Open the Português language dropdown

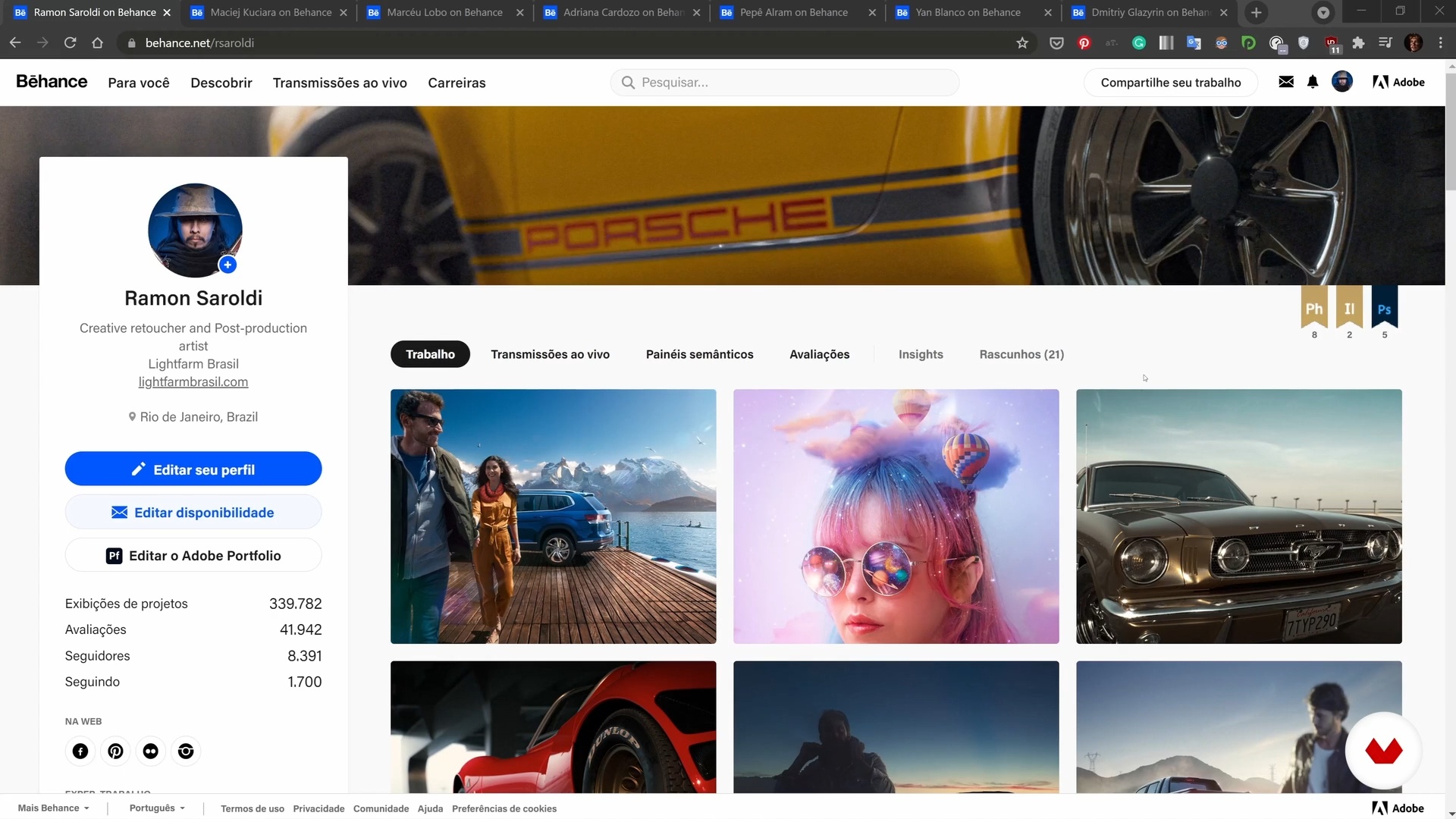coord(157,808)
